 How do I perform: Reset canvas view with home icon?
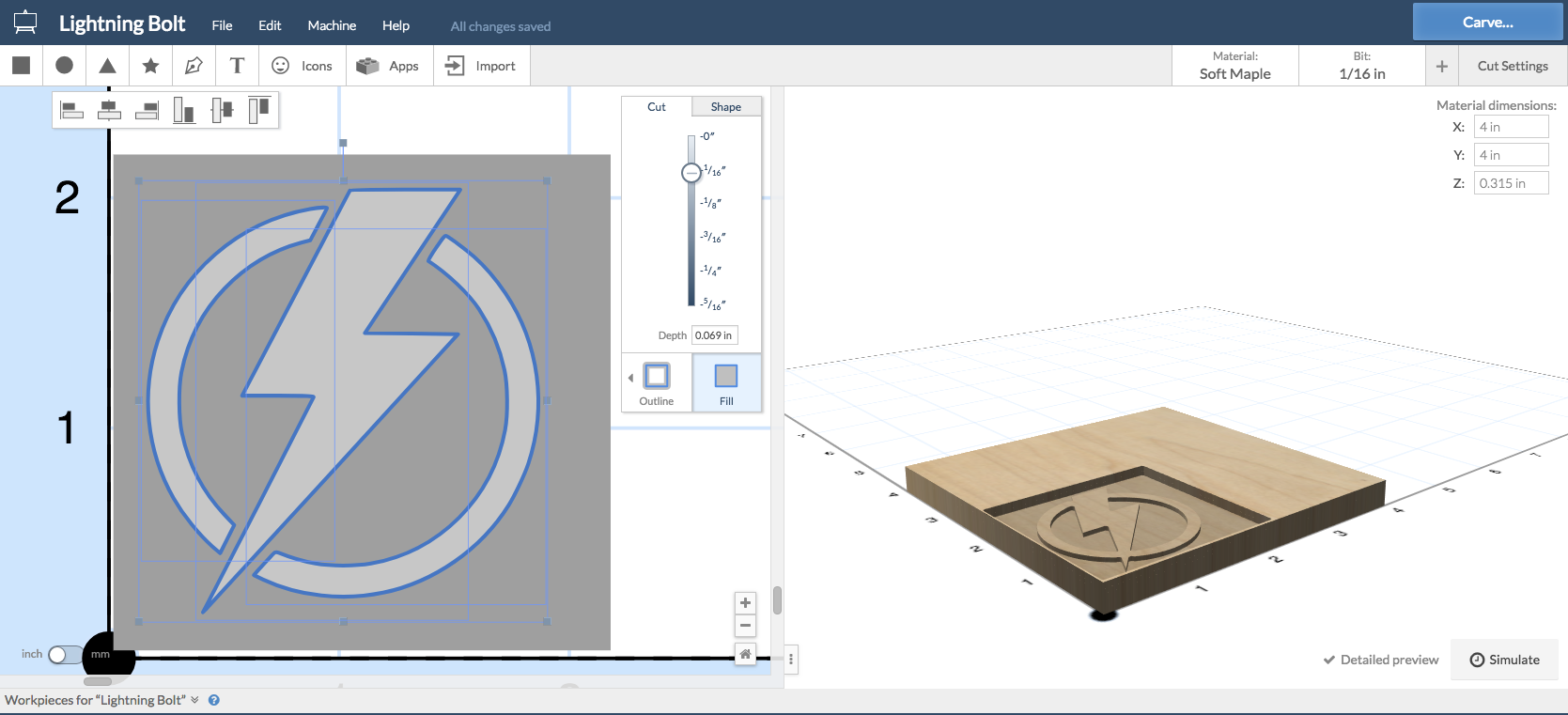[745, 654]
